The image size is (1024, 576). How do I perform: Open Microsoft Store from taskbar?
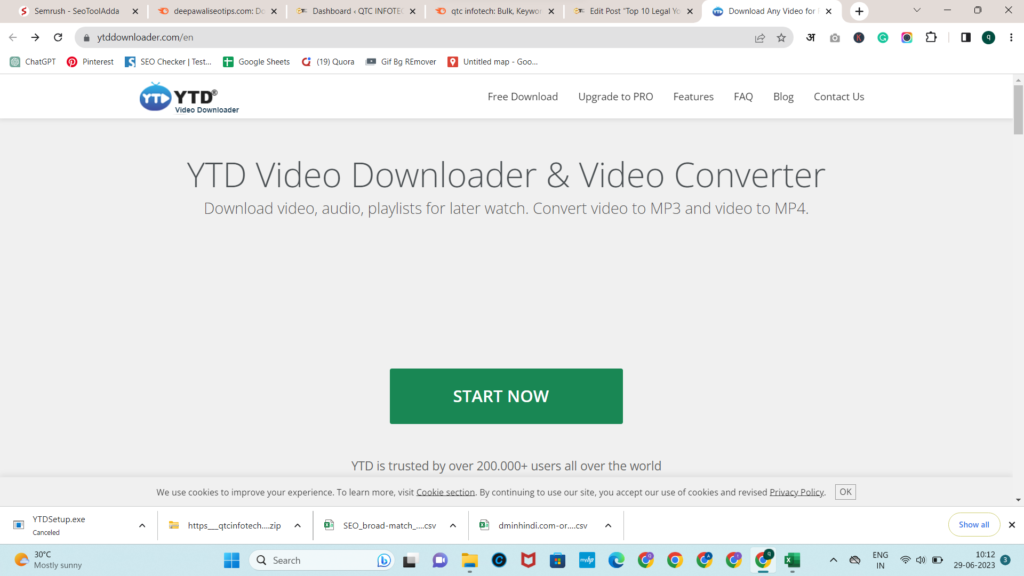click(x=558, y=560)
